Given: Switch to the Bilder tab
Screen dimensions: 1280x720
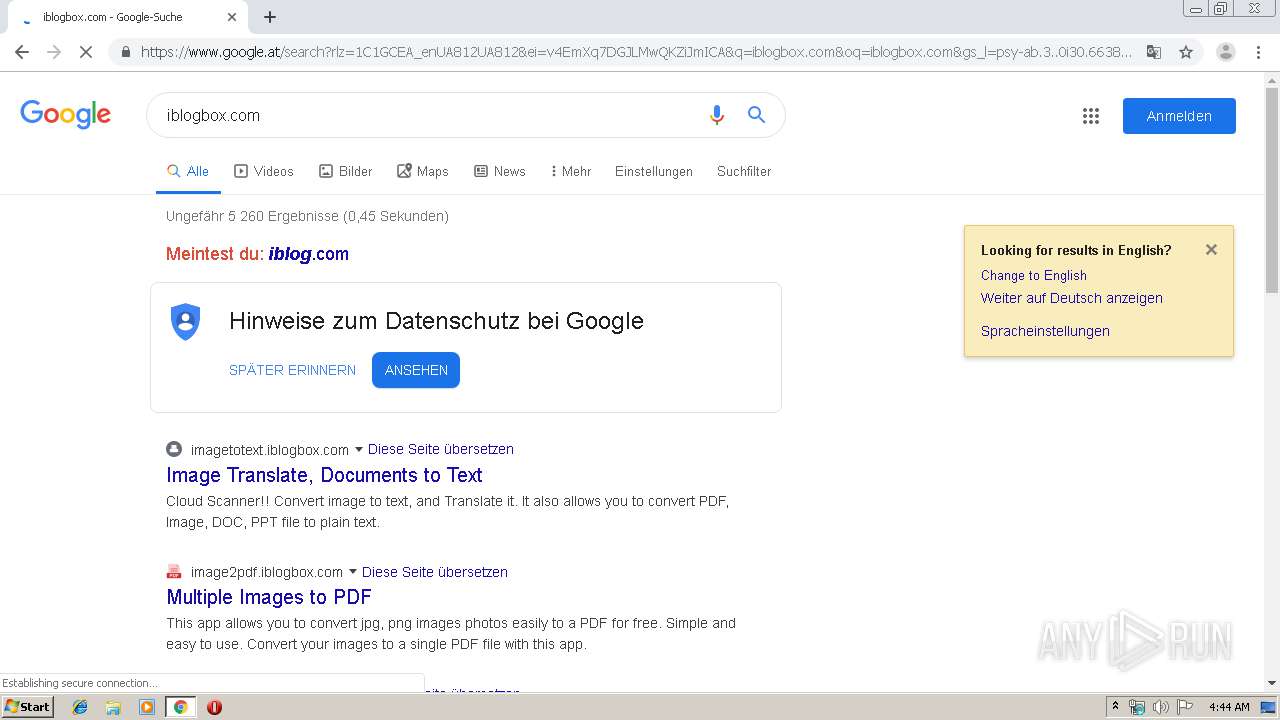Looking at the screenshot, I should tap(346, 171).
